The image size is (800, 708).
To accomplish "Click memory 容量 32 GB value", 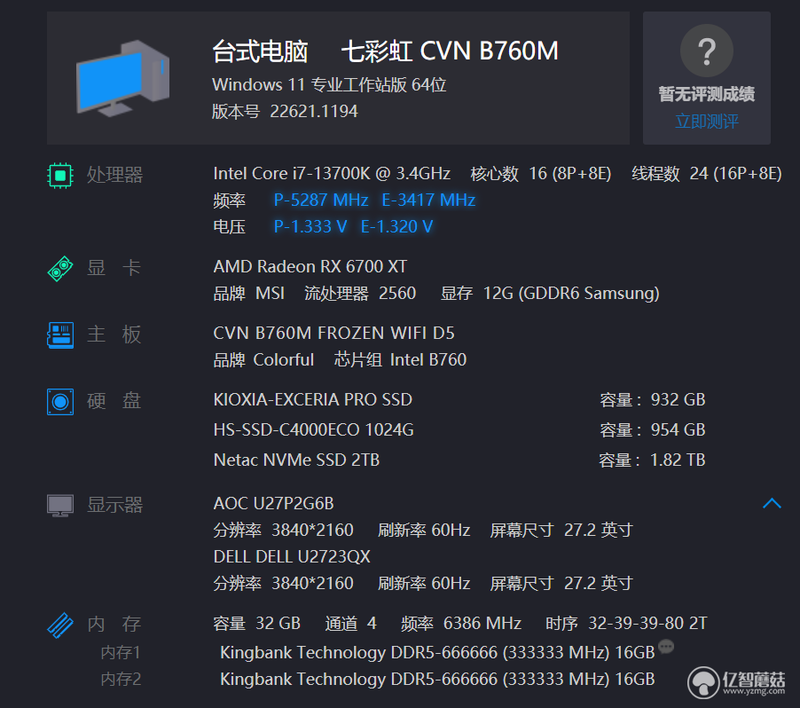I will (257, 623).
